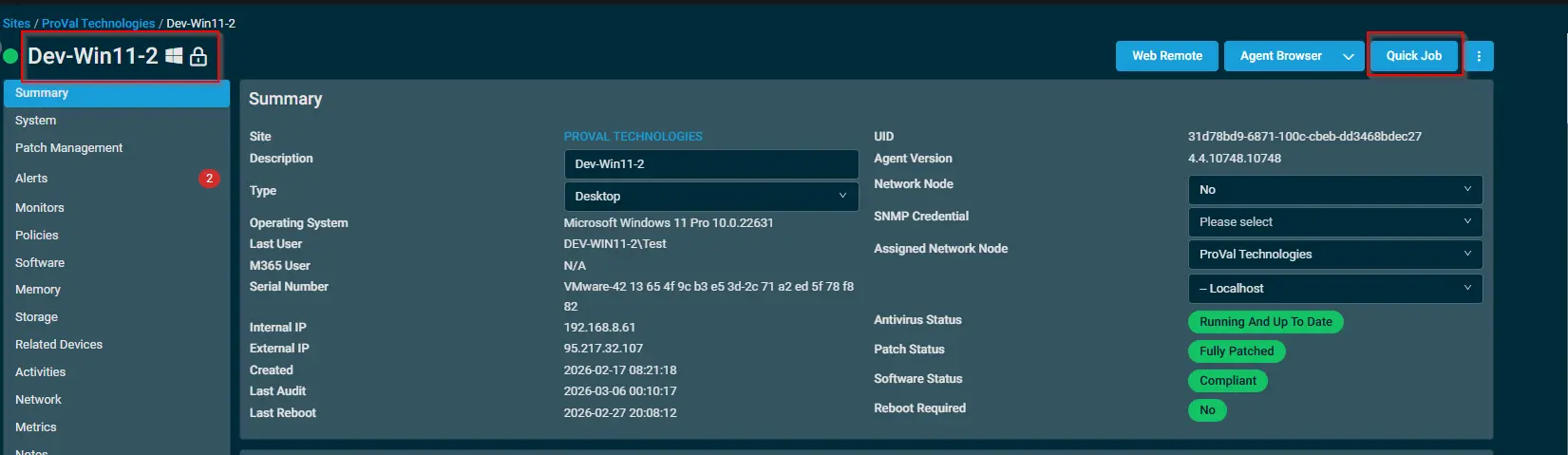The width and height of the screenshot is (1568, 455).
Task: Click the Windows logo icon beside device name
Action: (174, 56)
